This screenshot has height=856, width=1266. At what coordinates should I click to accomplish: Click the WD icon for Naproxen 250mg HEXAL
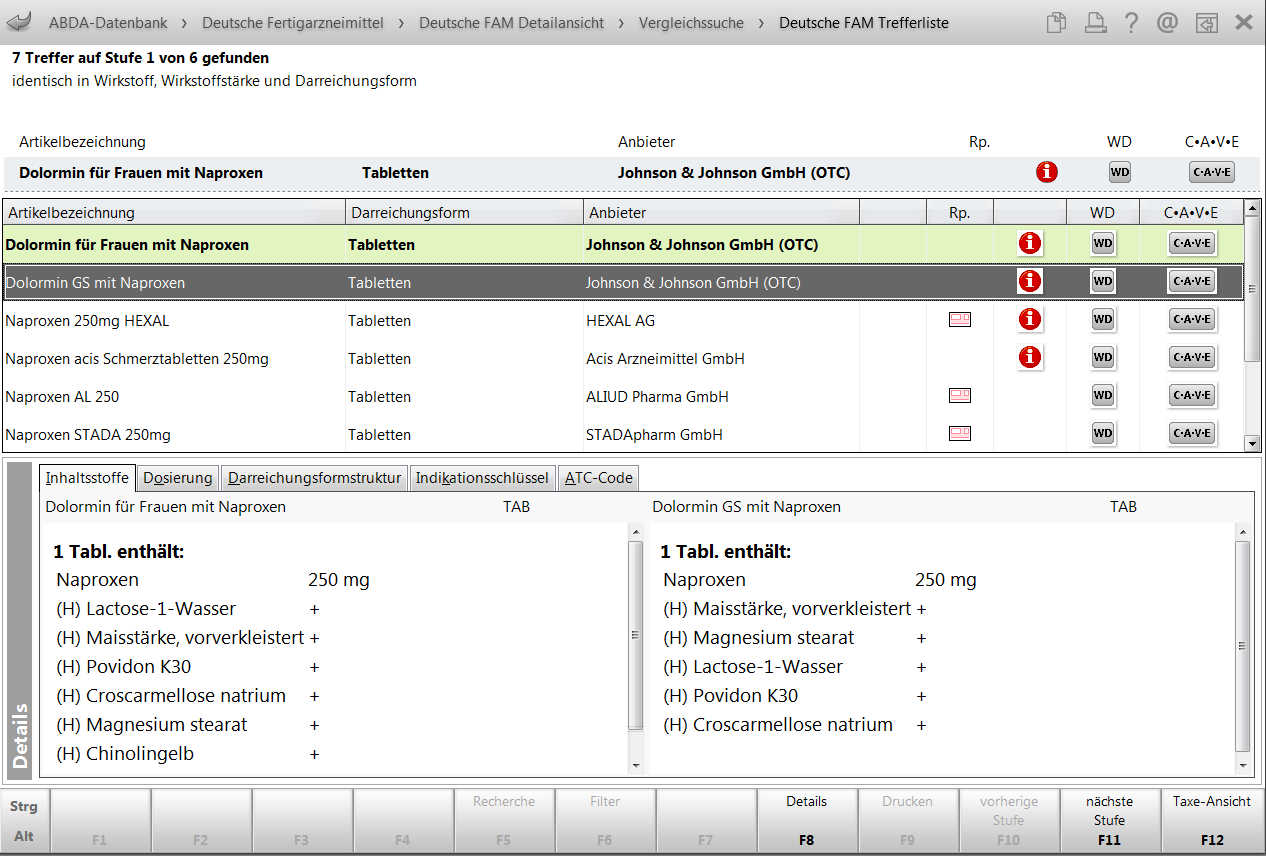click(x=1102, y=319)
